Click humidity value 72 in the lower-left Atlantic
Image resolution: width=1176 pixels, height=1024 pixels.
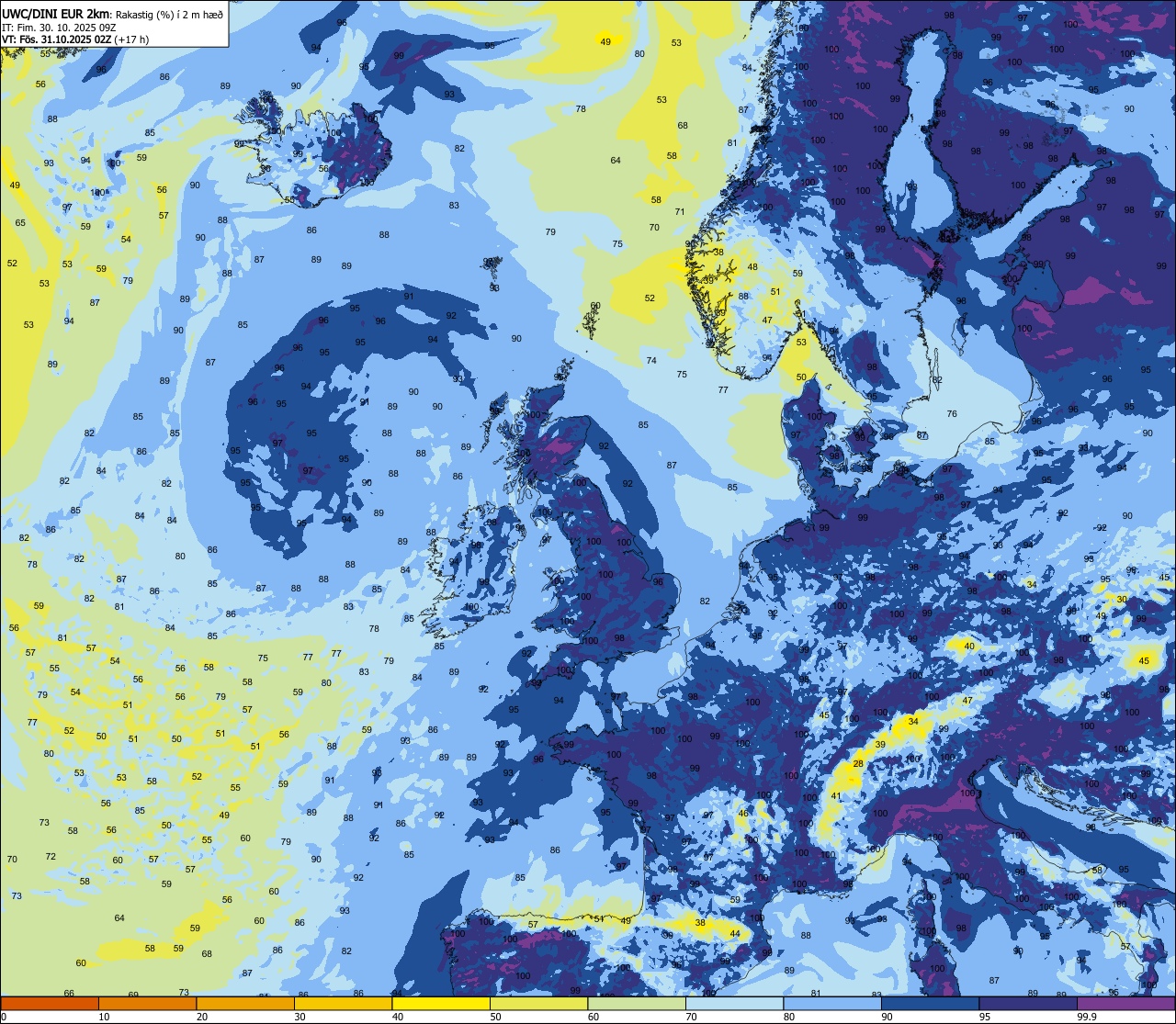pos(51,857)
